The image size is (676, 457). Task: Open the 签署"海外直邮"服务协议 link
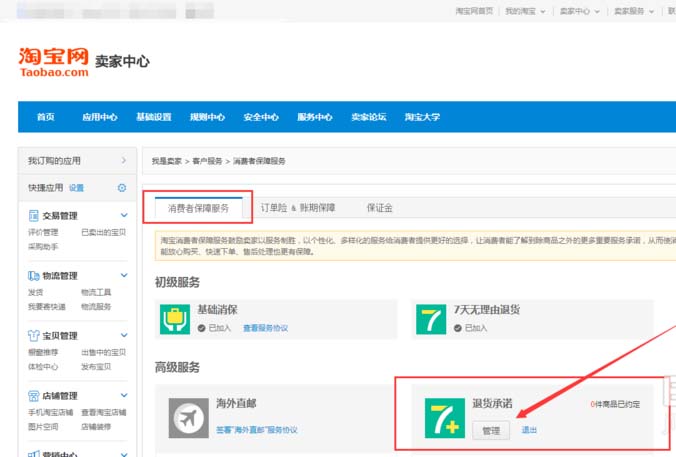click(257, 430)
